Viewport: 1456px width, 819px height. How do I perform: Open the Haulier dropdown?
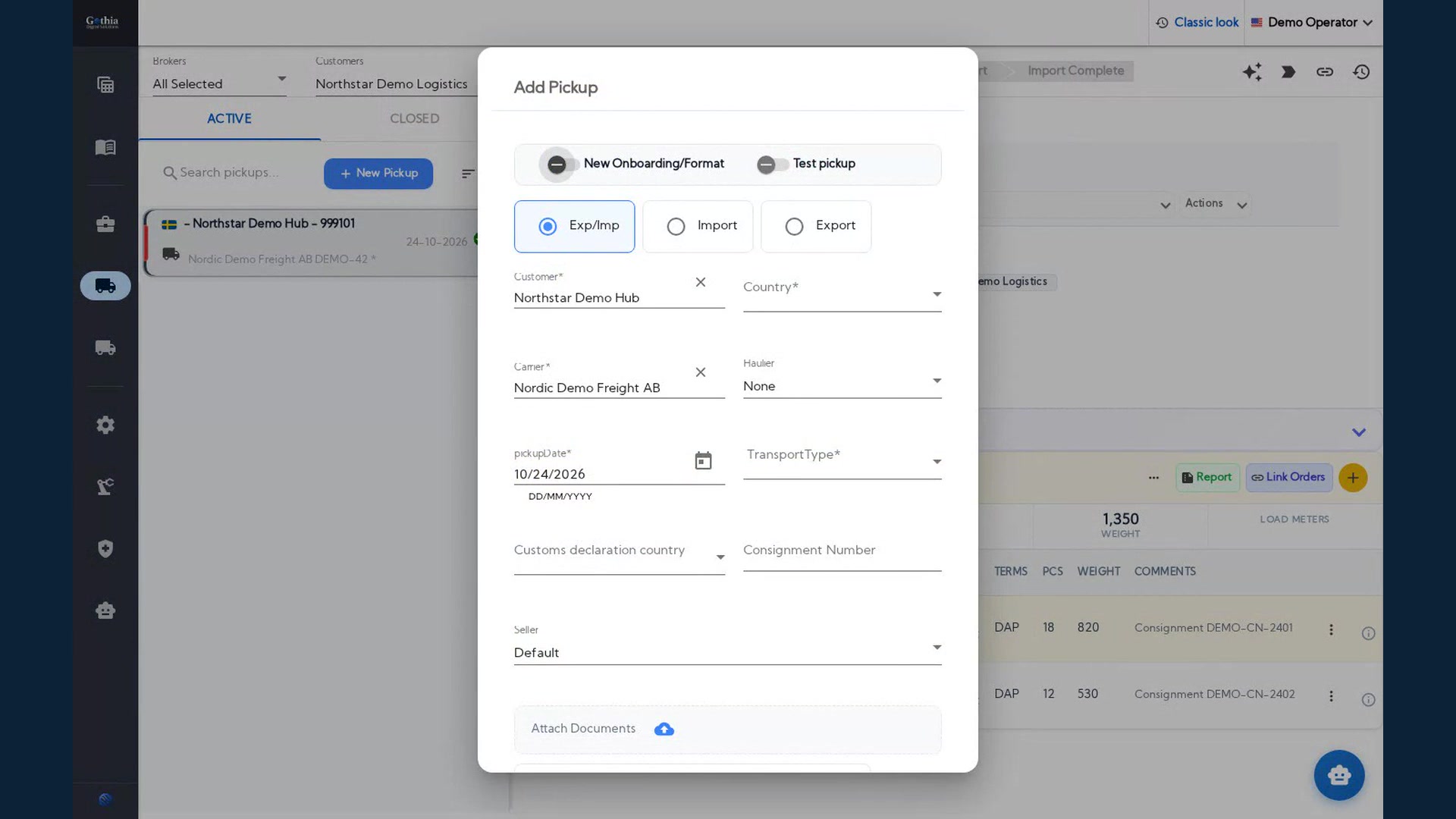[842, 380]
